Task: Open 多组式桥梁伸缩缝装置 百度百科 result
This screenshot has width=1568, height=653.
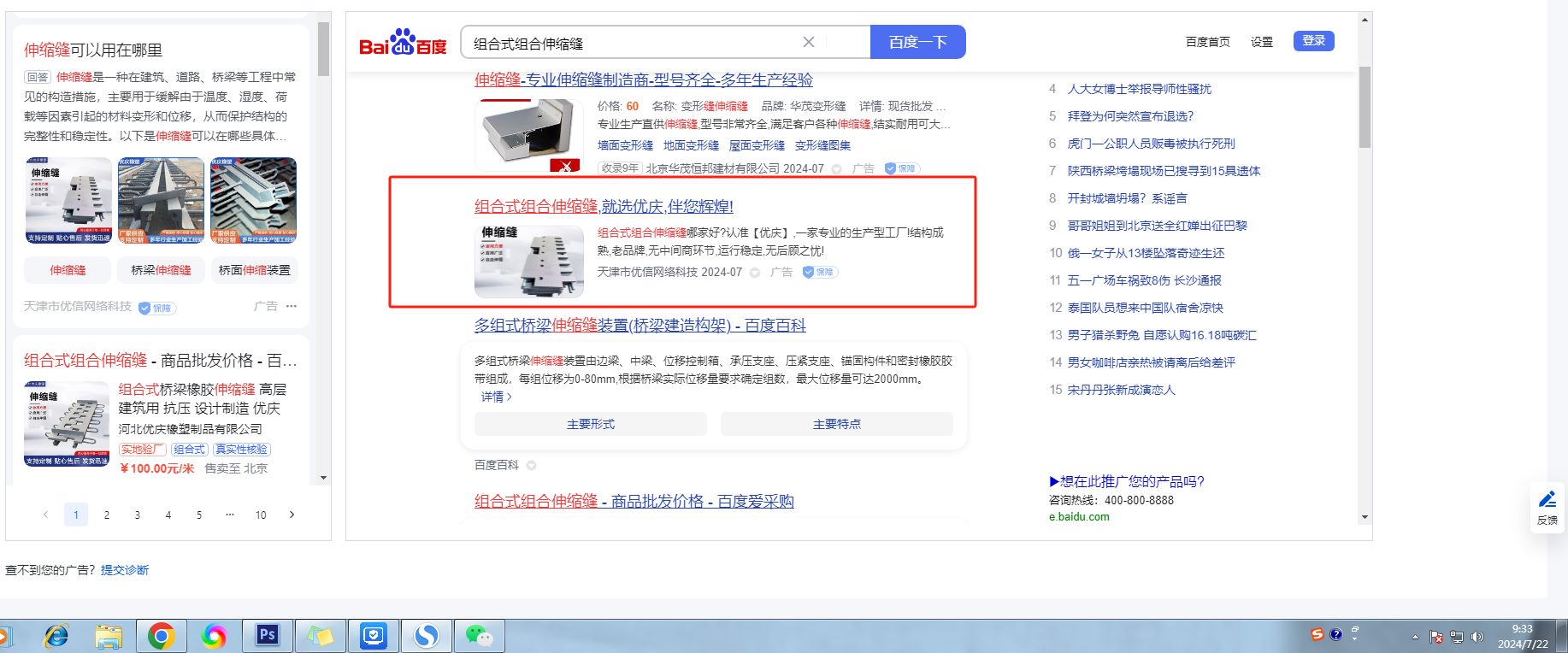Action: pyautogui.click(x=640, y=325)
